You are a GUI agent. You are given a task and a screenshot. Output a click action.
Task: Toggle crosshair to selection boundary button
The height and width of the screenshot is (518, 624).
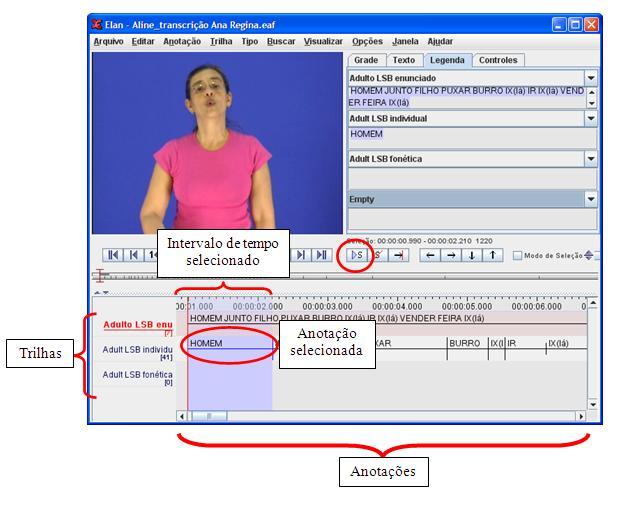pyautogui.click(x=398, y=255)
